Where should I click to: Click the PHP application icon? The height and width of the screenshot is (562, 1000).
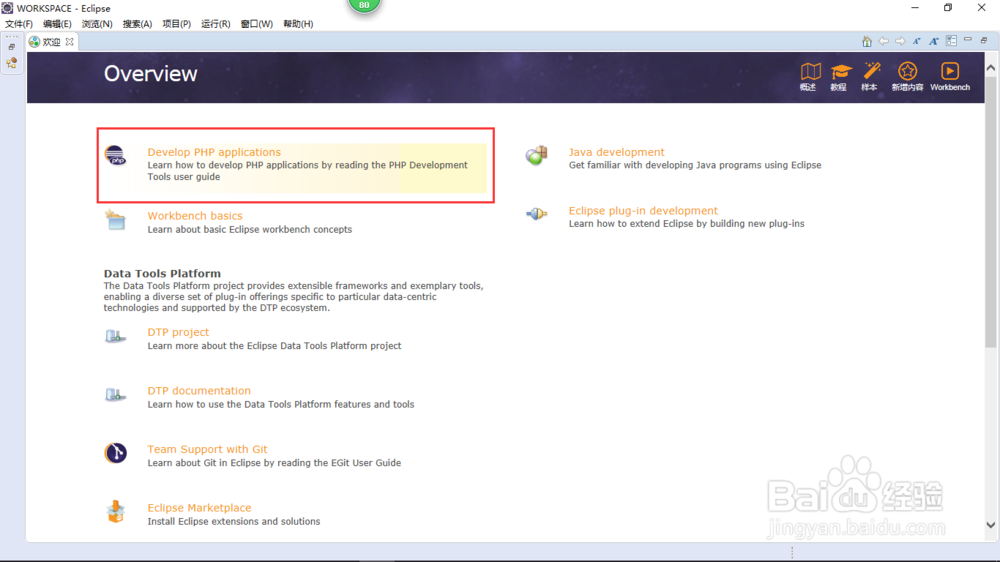(115, 155)
